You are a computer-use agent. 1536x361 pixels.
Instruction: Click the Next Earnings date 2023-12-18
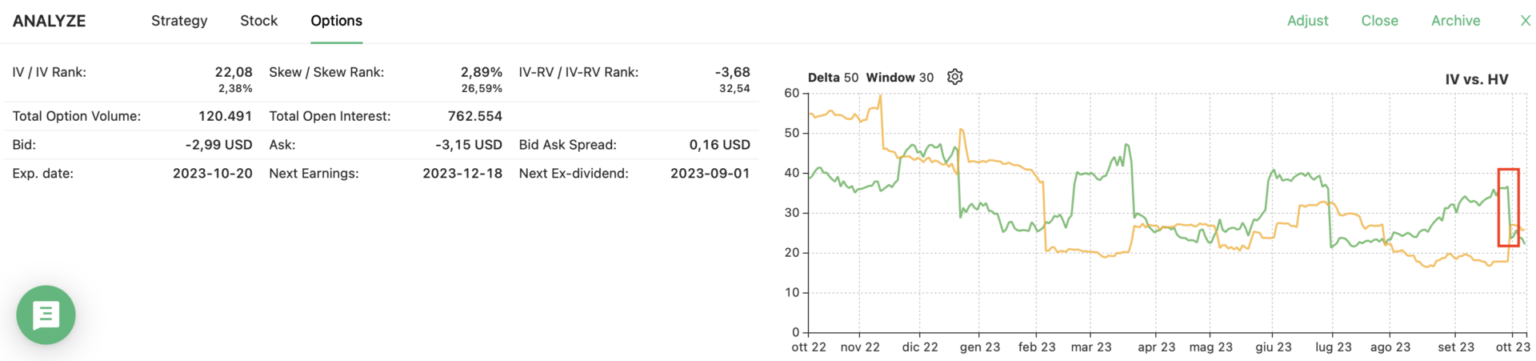point(463,174)
